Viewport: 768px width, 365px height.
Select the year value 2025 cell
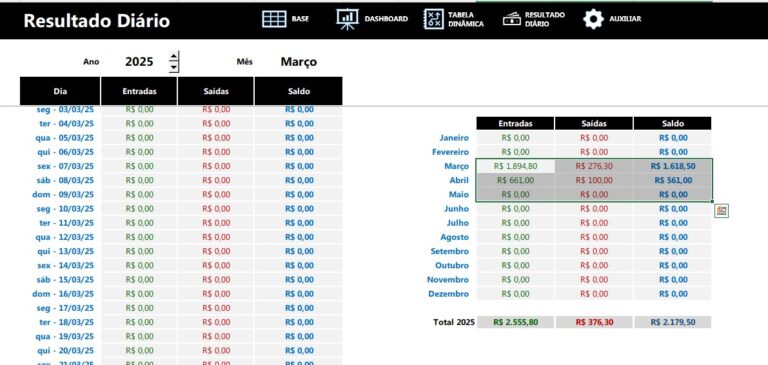139,62
